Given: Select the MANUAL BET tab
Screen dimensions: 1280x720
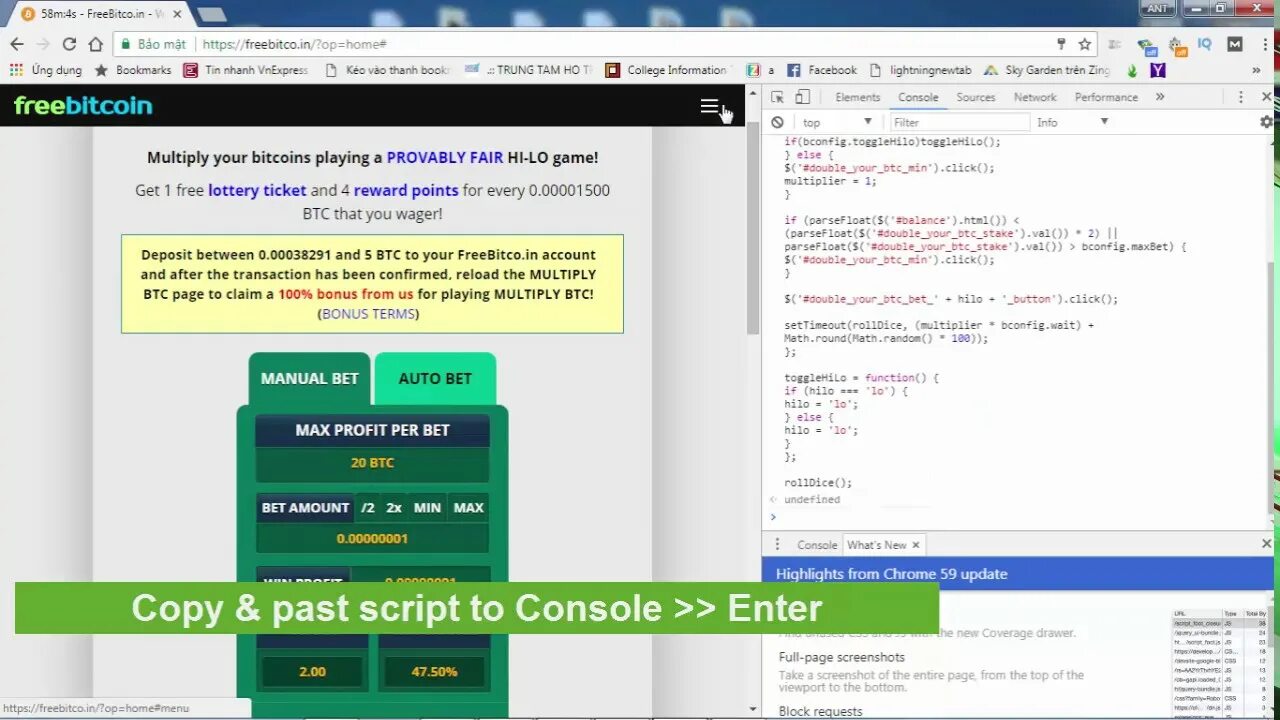Looking at the screenshot, I should [x=309, y=378].
